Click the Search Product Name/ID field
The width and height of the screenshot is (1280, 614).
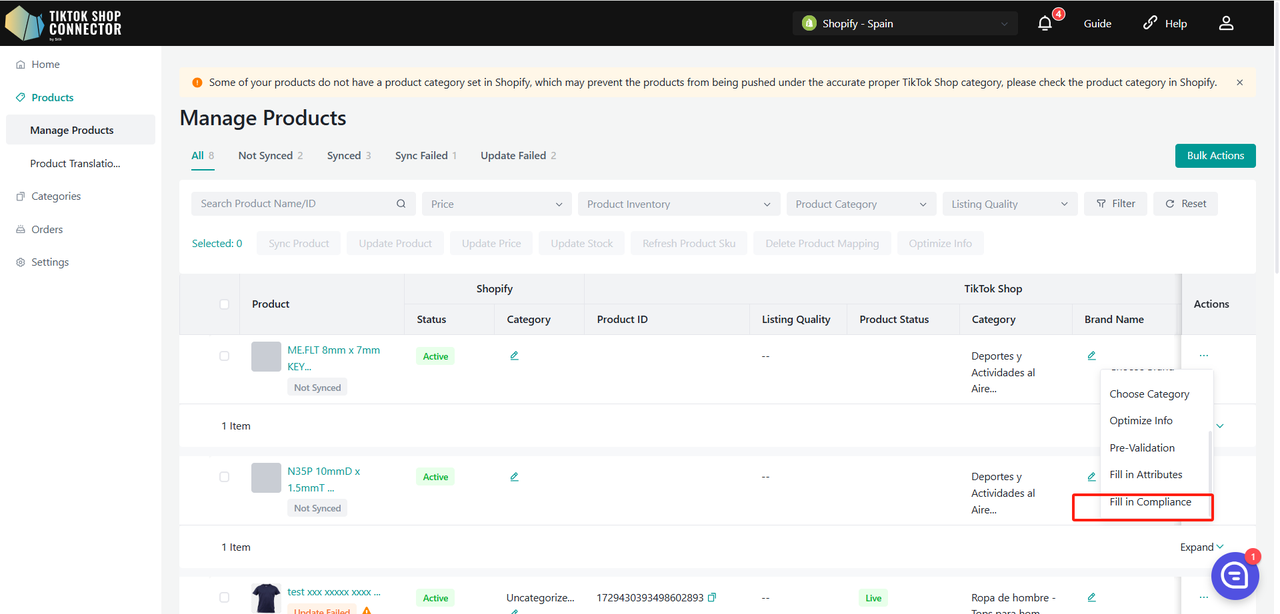295,204
